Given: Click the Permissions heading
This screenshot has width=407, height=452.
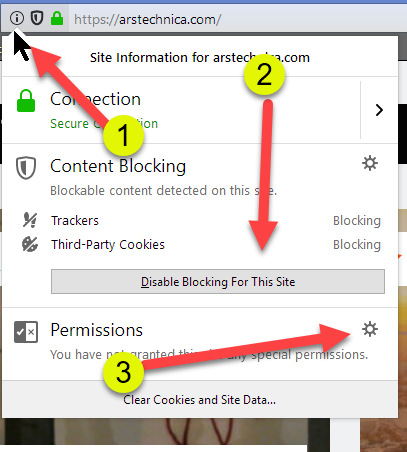Looking at the screenshot, I should (x=96, y=330).
